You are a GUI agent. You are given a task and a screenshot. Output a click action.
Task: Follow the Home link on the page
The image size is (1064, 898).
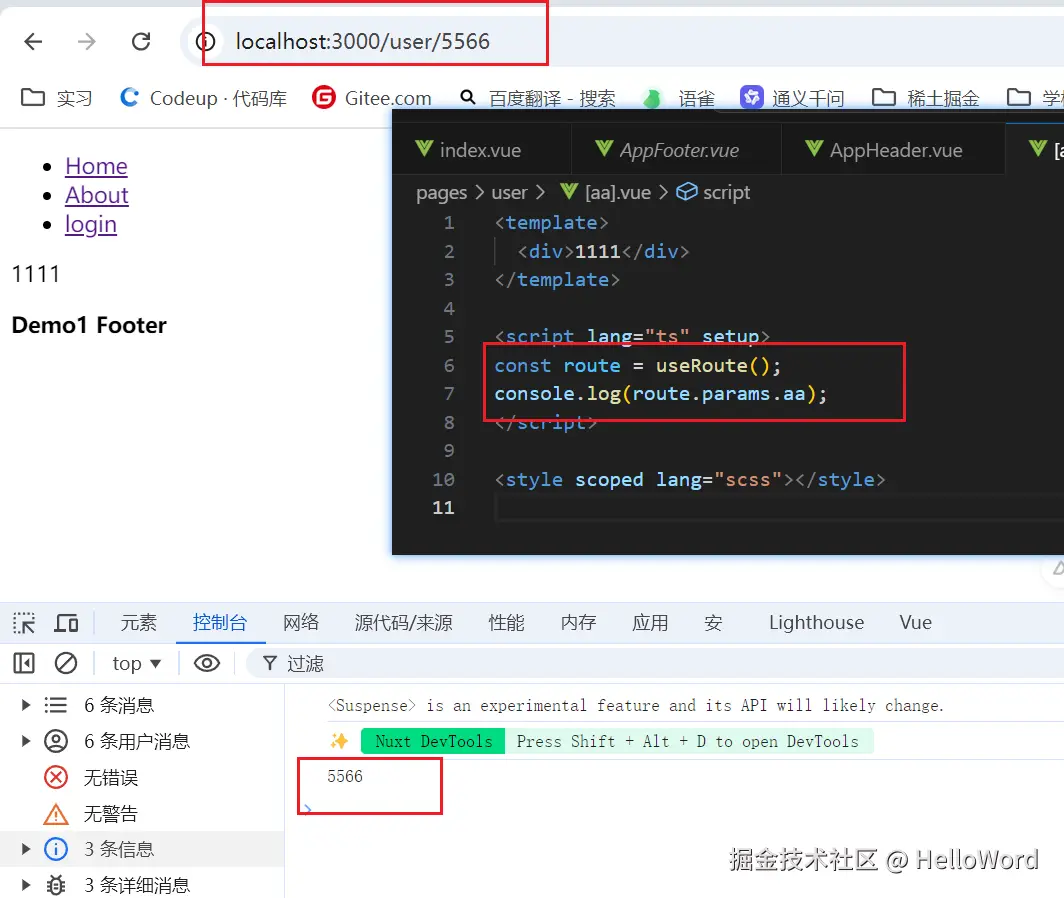tap(96, 166)
